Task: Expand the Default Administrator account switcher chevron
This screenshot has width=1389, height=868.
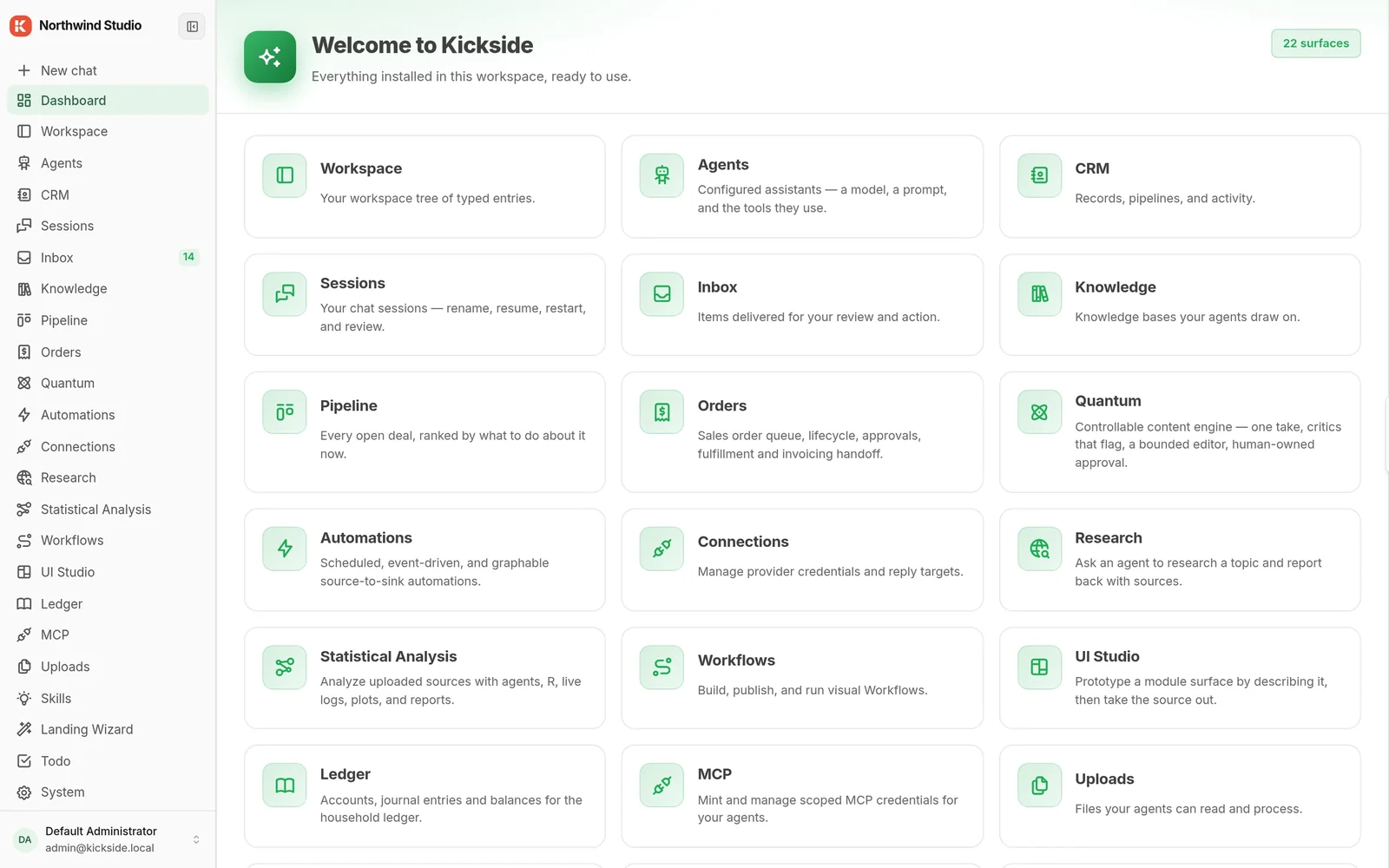Action: point(196,839)
